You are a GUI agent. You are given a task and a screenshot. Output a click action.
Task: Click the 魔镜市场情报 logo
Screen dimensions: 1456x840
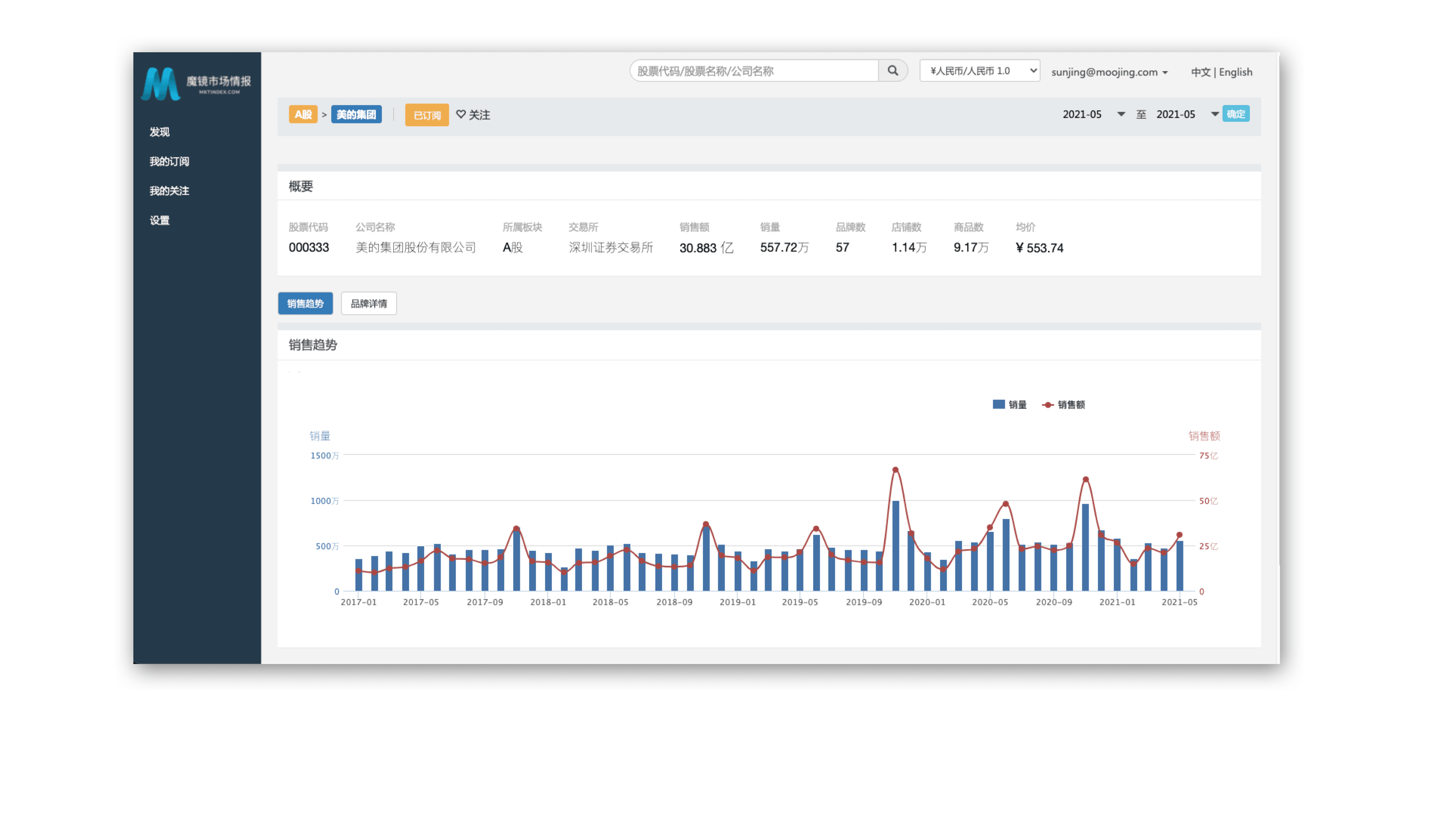(196, 84)
